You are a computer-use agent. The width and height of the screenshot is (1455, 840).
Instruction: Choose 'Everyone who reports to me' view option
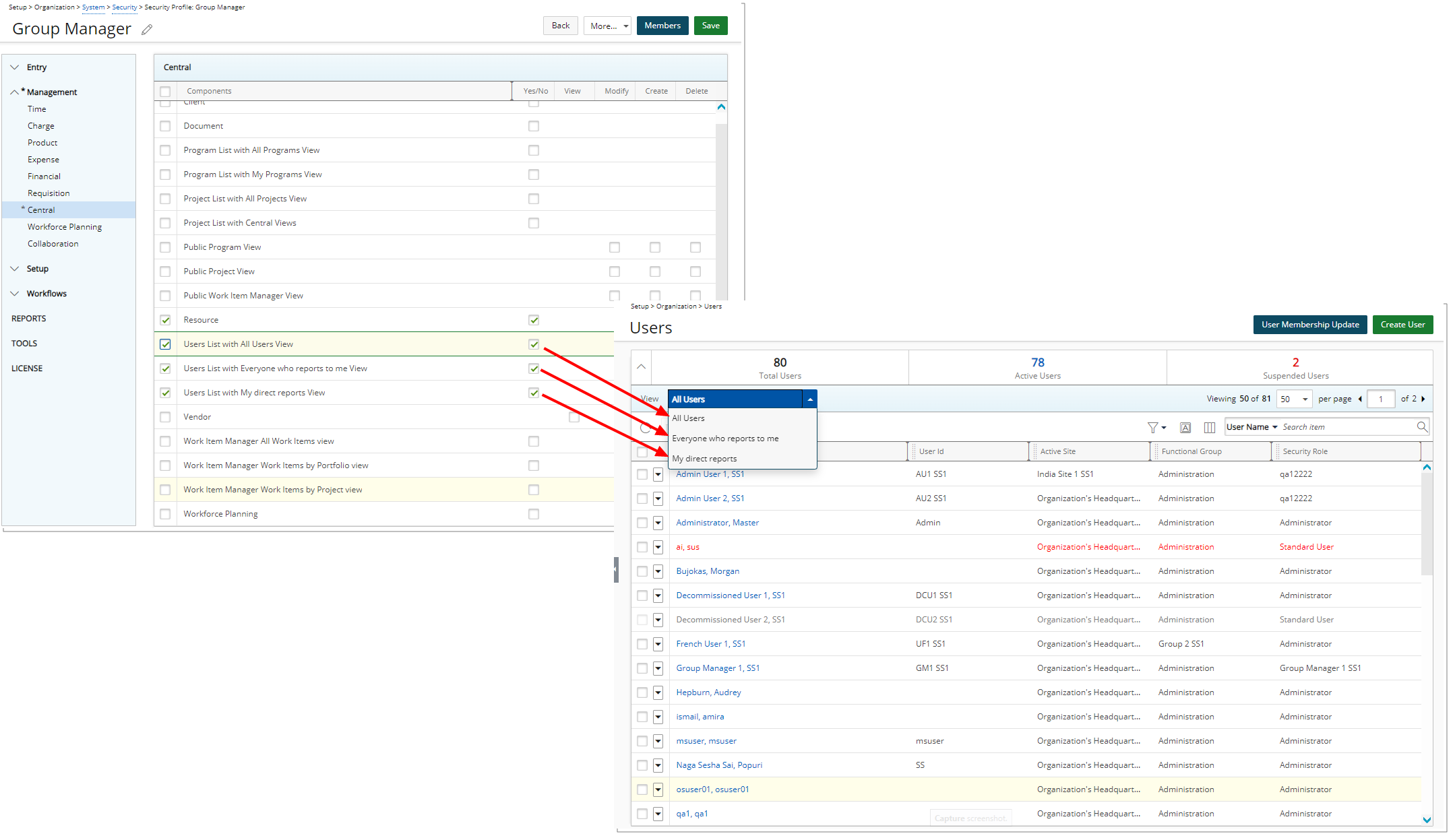pos(725,439)
